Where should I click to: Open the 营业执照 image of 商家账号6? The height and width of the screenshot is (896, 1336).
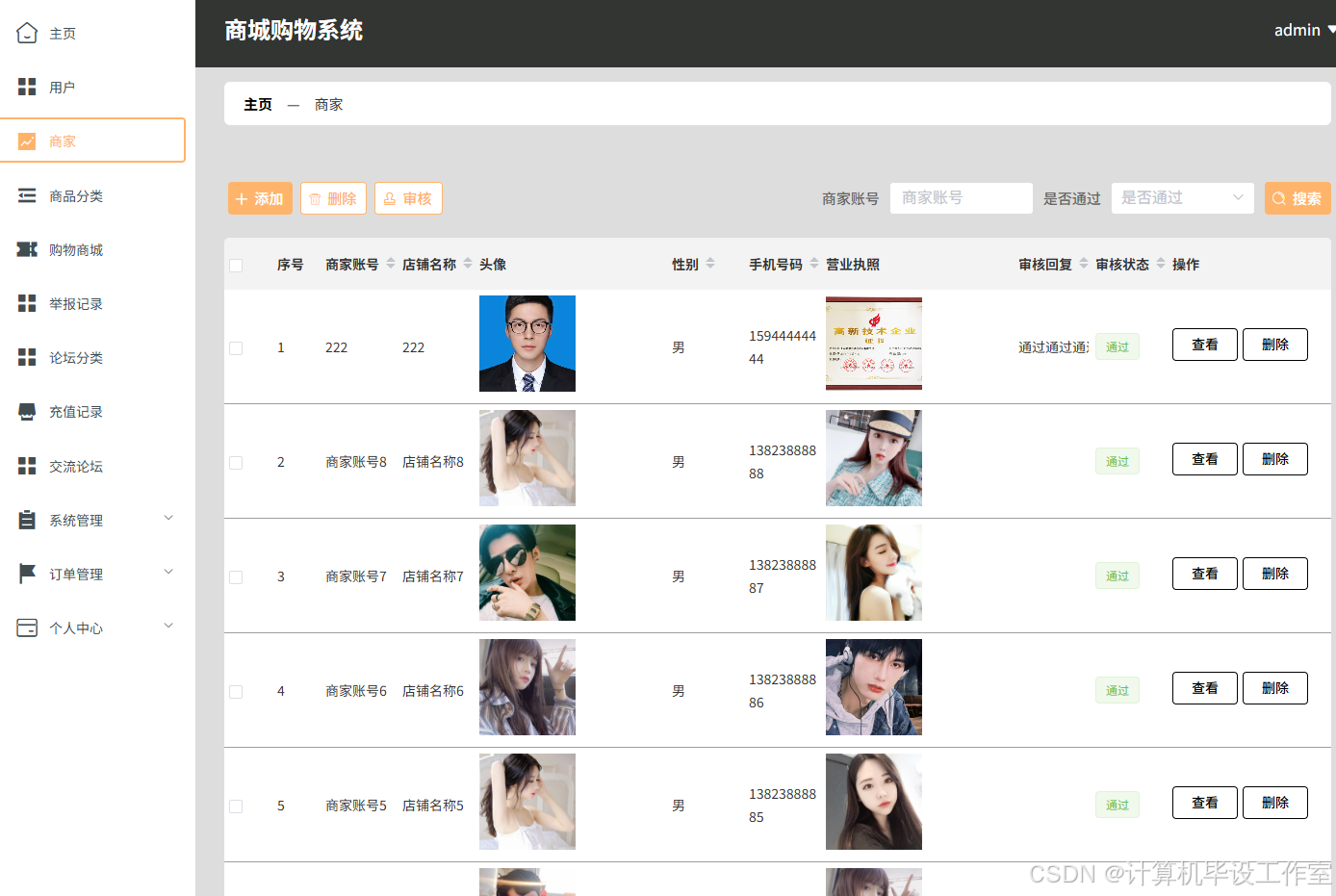pyautogui.click(x=874, y=687)
